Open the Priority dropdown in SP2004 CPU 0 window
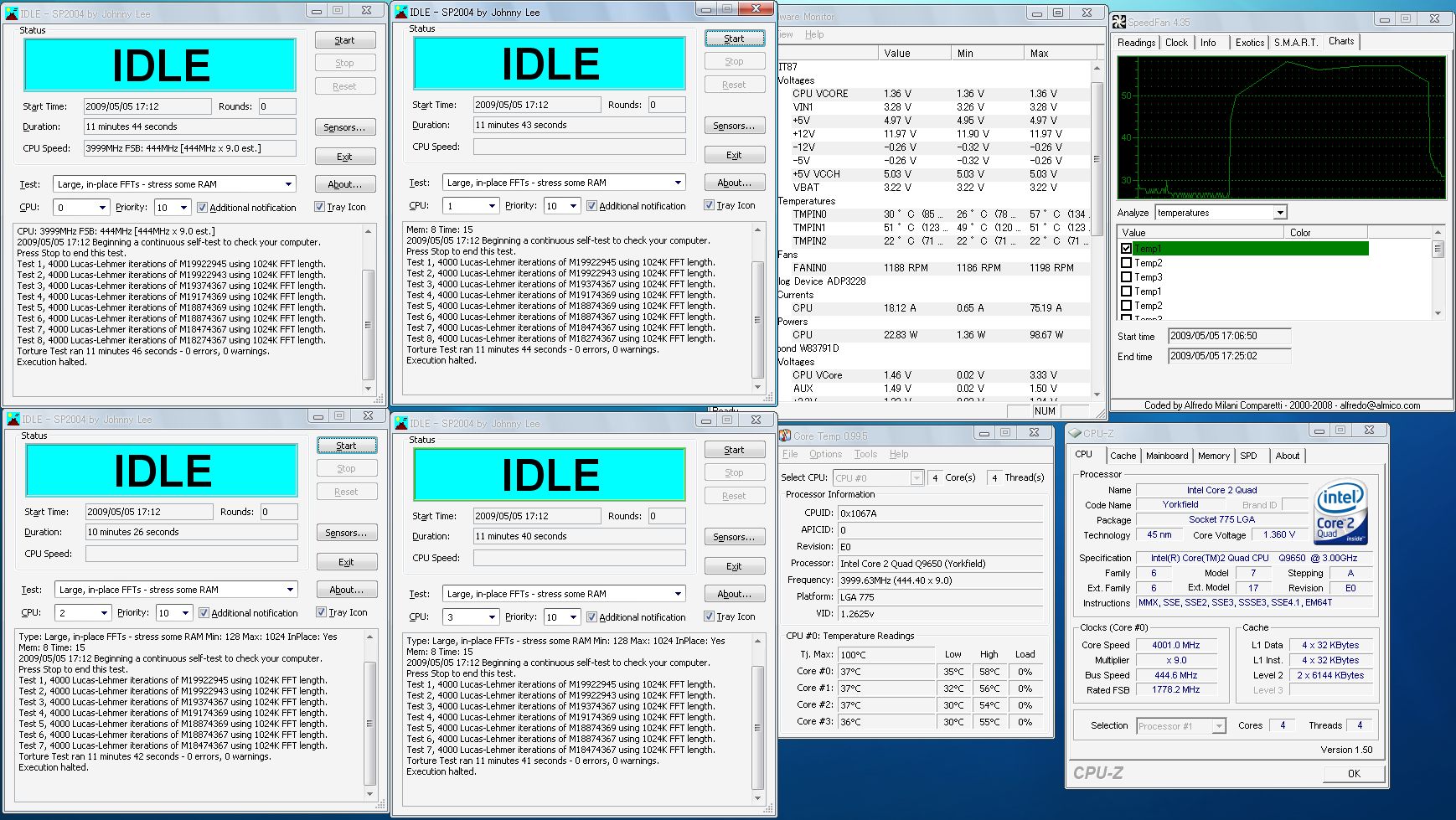This screenshot has height=820, width=1456. (183, 207)
